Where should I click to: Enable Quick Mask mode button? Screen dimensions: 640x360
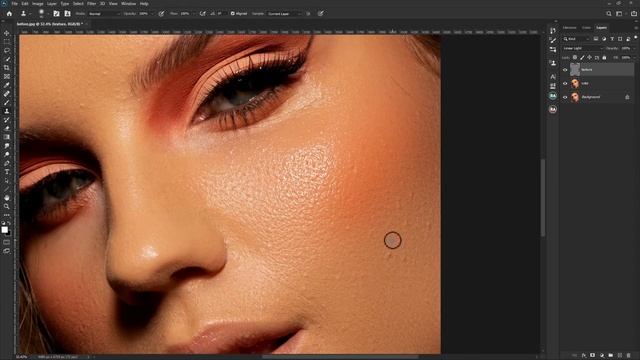(7, 242)
